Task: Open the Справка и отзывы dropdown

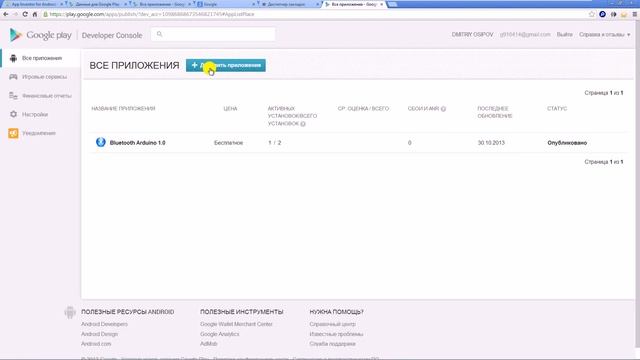Action: click(604, 35)
